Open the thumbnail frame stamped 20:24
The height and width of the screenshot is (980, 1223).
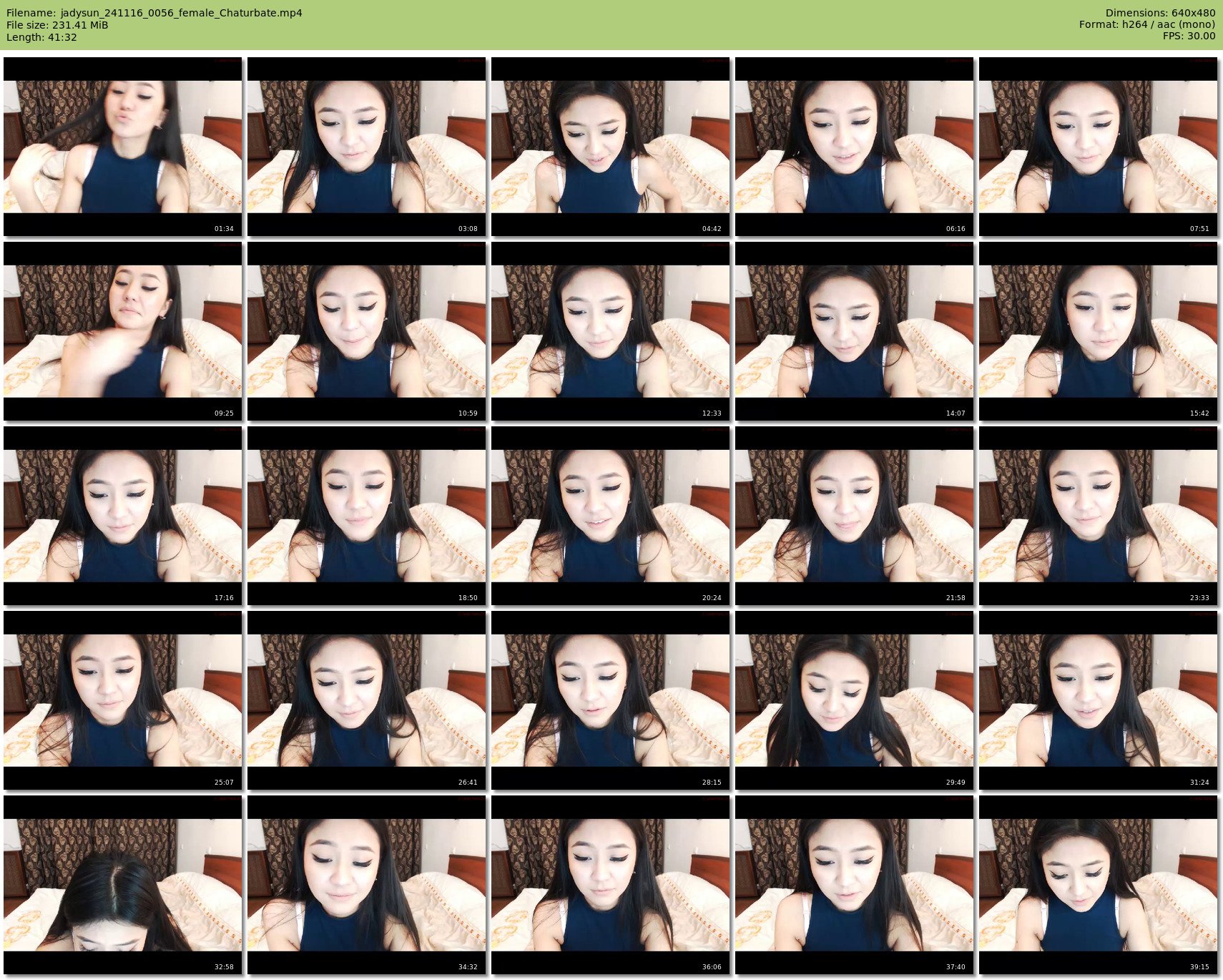[611, 516]
